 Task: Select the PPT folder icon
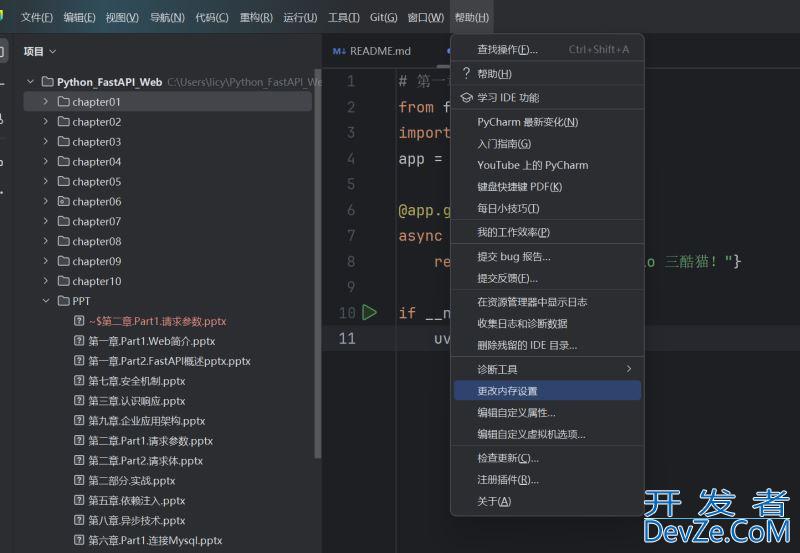click(x=64, y=300)
